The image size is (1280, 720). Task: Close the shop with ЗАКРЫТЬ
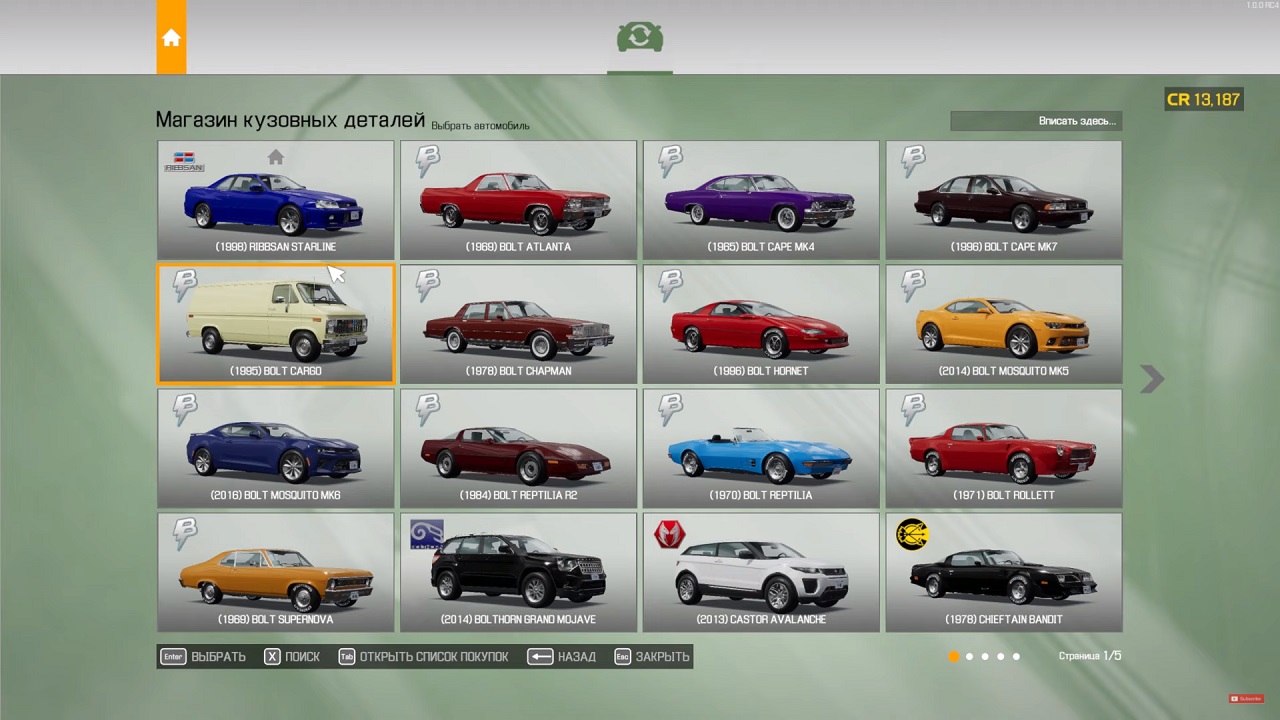click(652, 657)
